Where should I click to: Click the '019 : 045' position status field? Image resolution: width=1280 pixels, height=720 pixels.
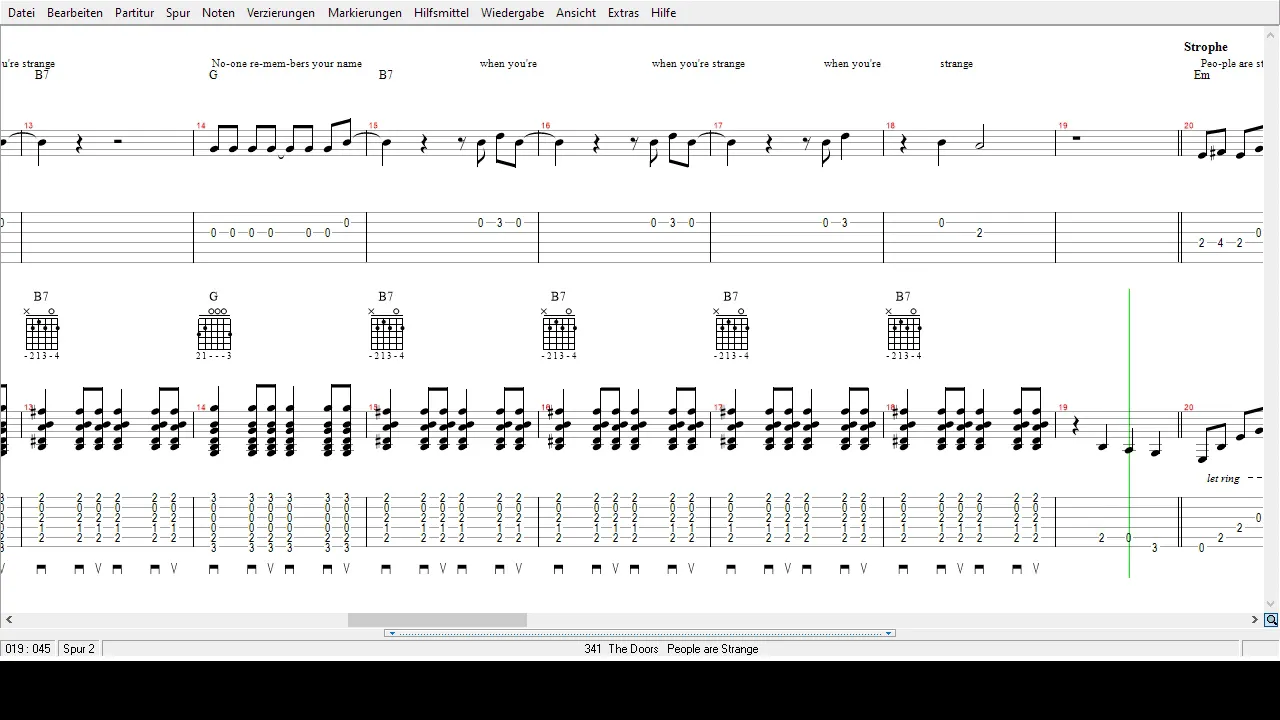28,649
